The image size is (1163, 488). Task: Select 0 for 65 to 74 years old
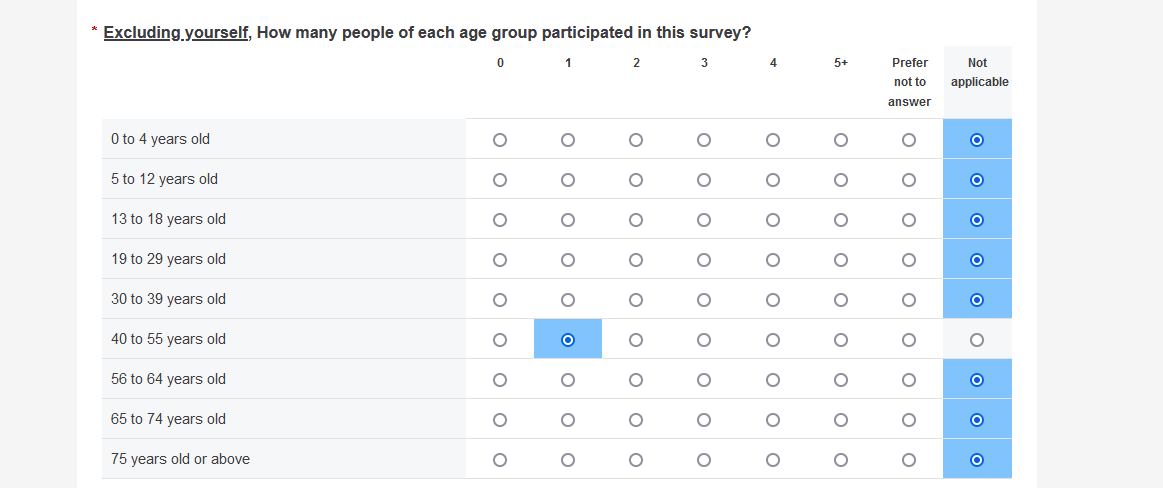(500, 420)
